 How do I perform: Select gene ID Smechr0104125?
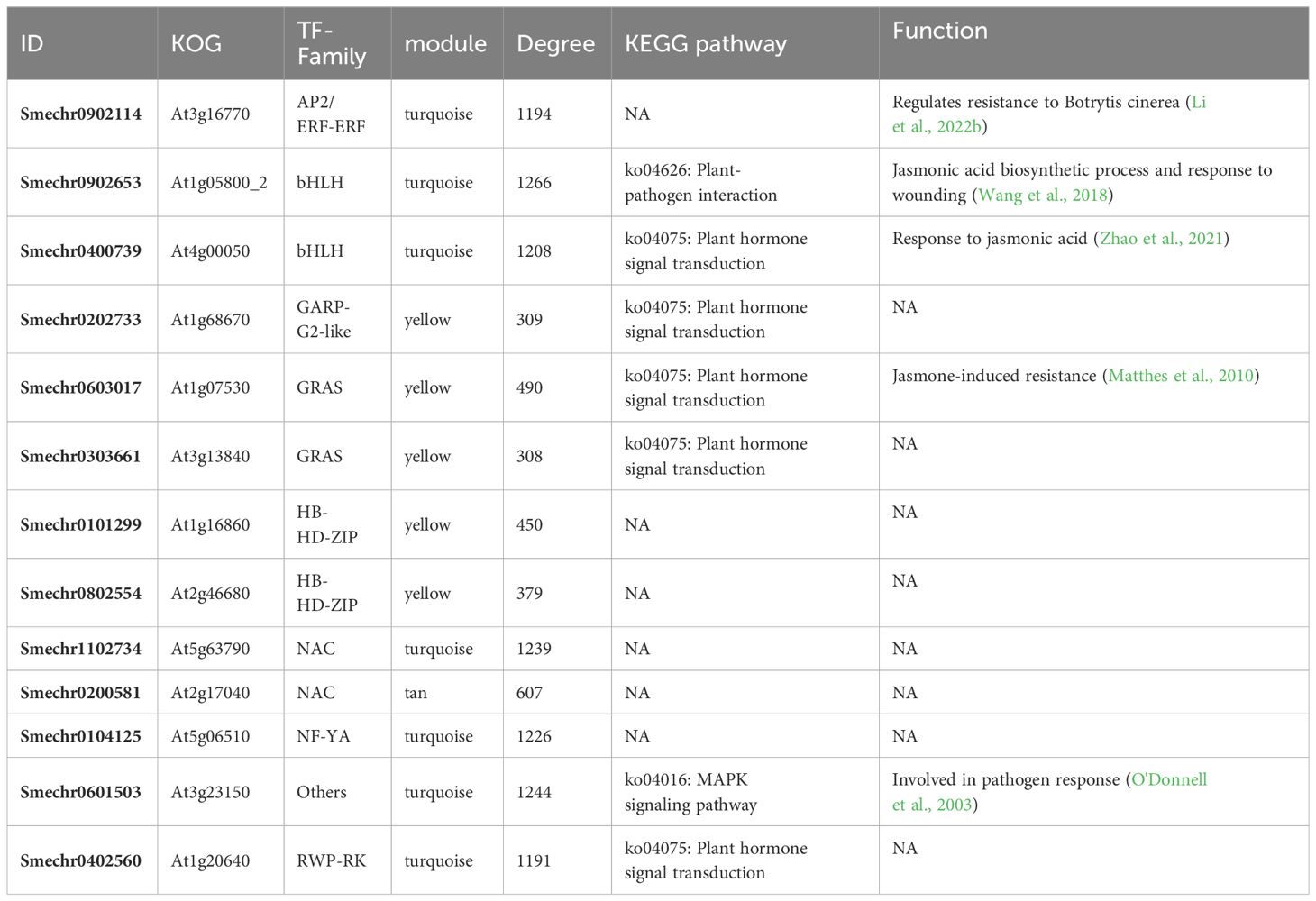(81, 736)
